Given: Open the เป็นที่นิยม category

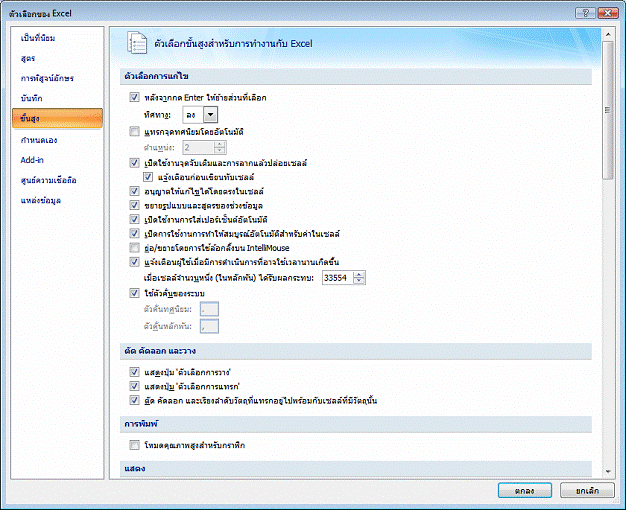Looking at the screenshot, I should [x=38, y=38].
